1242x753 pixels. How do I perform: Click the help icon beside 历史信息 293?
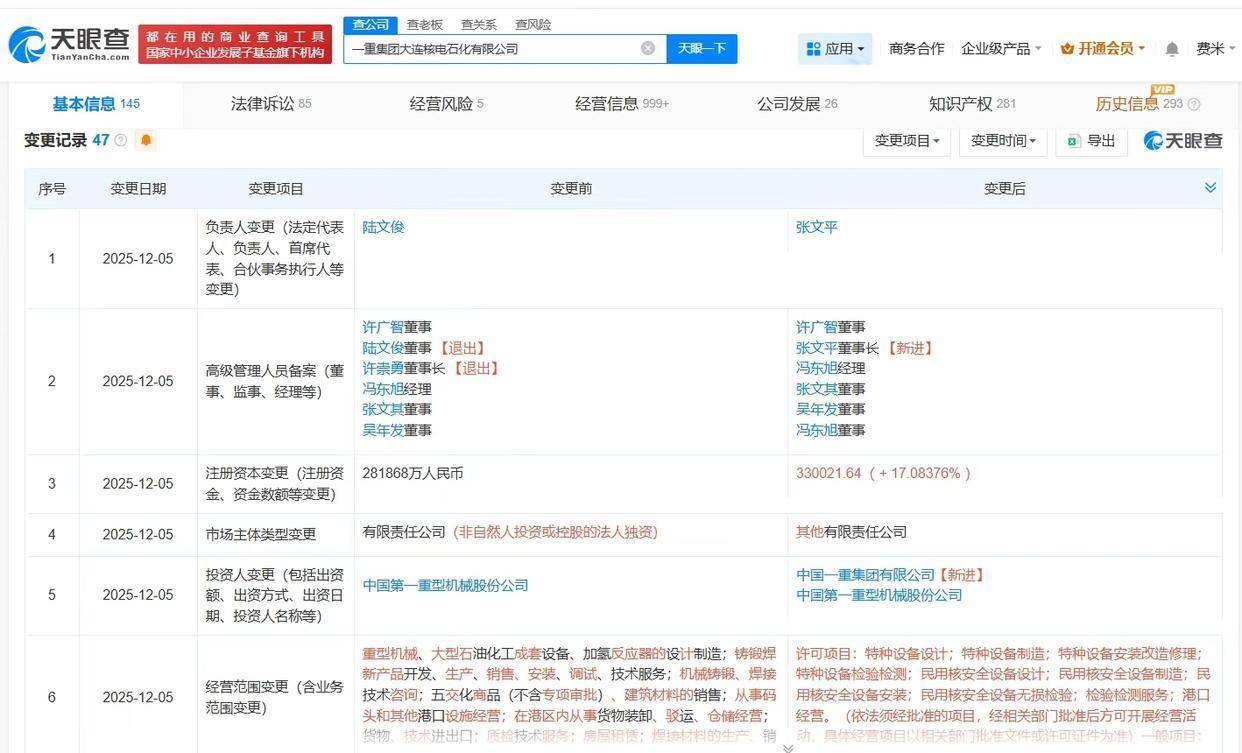[x=1194, y=104]
